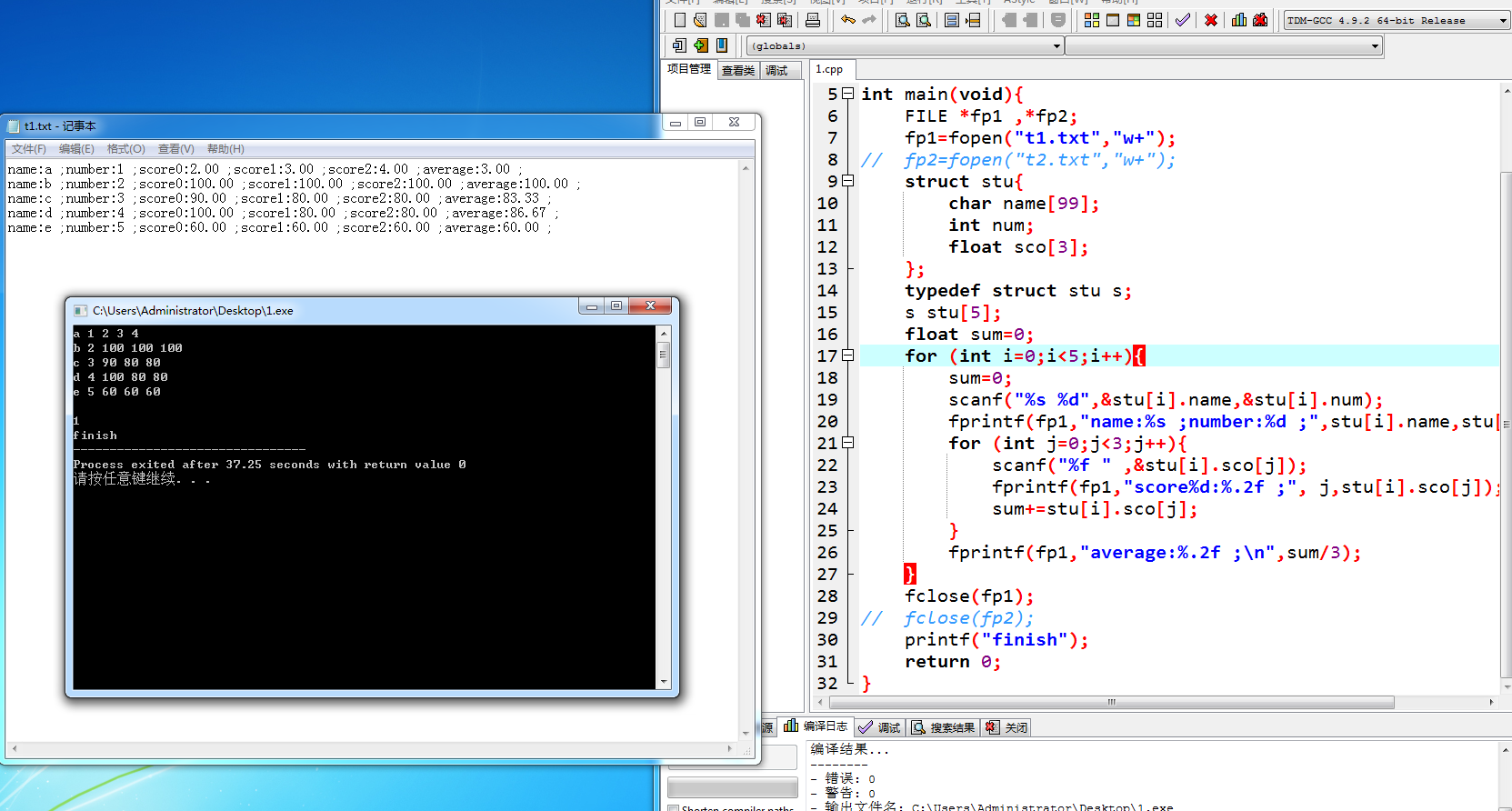The image size is (1512, 811).
Task: Select the bottom panel 调试 tab
Action: pyautogui.click(x=879, y=727)
